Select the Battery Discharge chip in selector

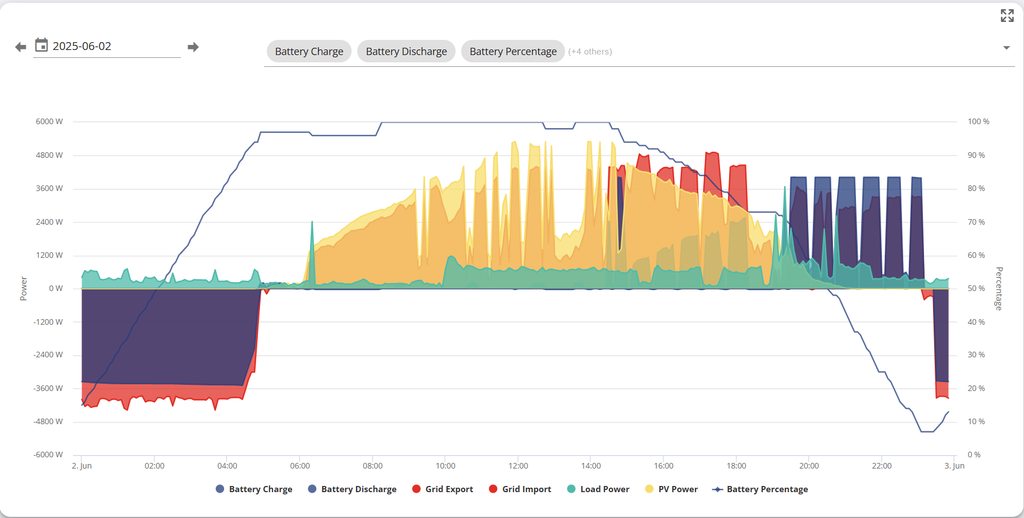(x=406, y=52)
